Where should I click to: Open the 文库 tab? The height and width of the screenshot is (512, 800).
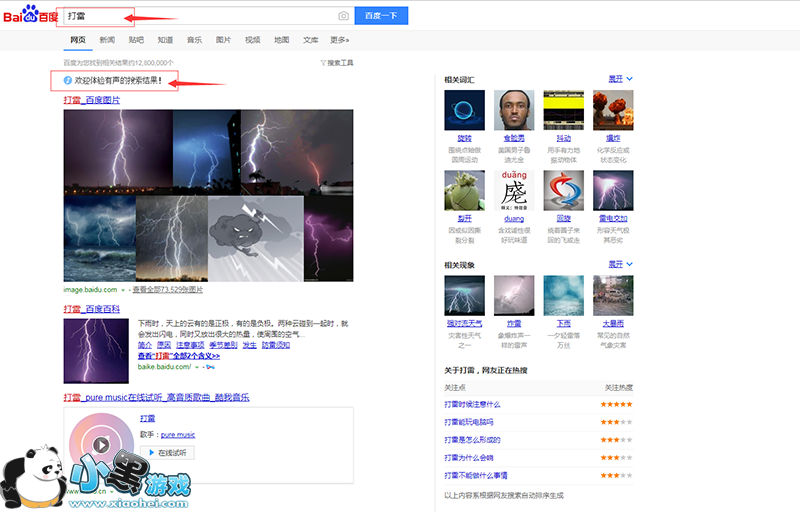(311, 40)
